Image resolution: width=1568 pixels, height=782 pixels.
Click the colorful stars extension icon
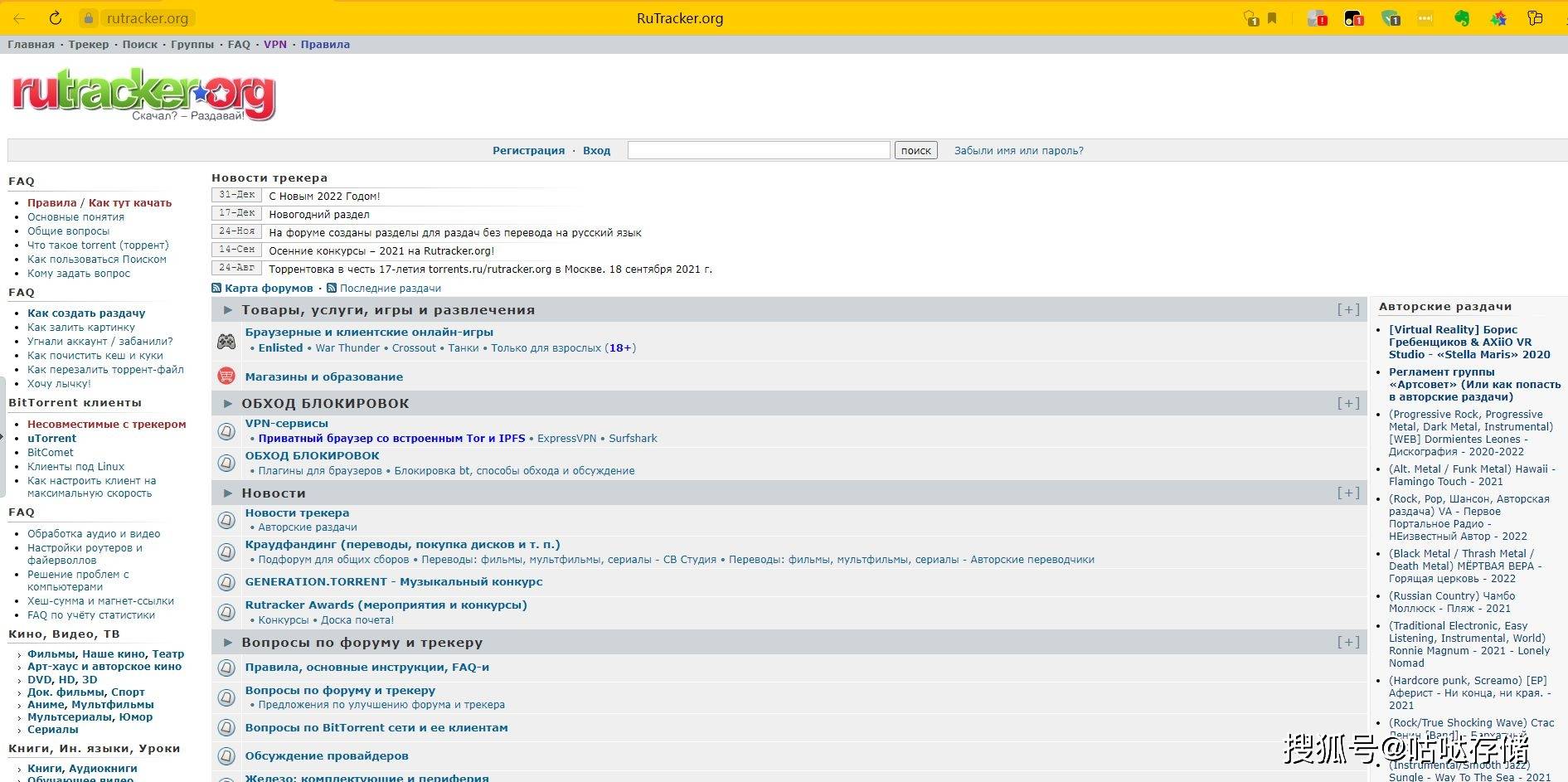1498,18
